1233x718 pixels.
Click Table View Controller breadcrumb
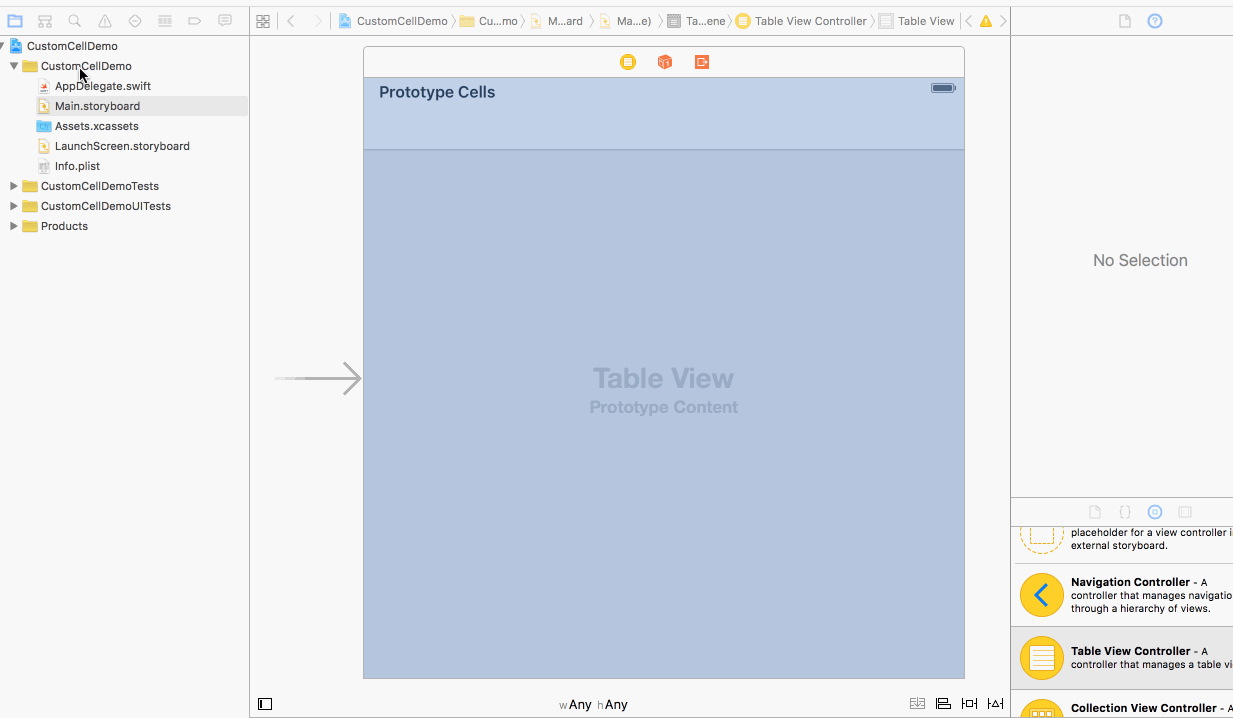click(x=802, y=21)
